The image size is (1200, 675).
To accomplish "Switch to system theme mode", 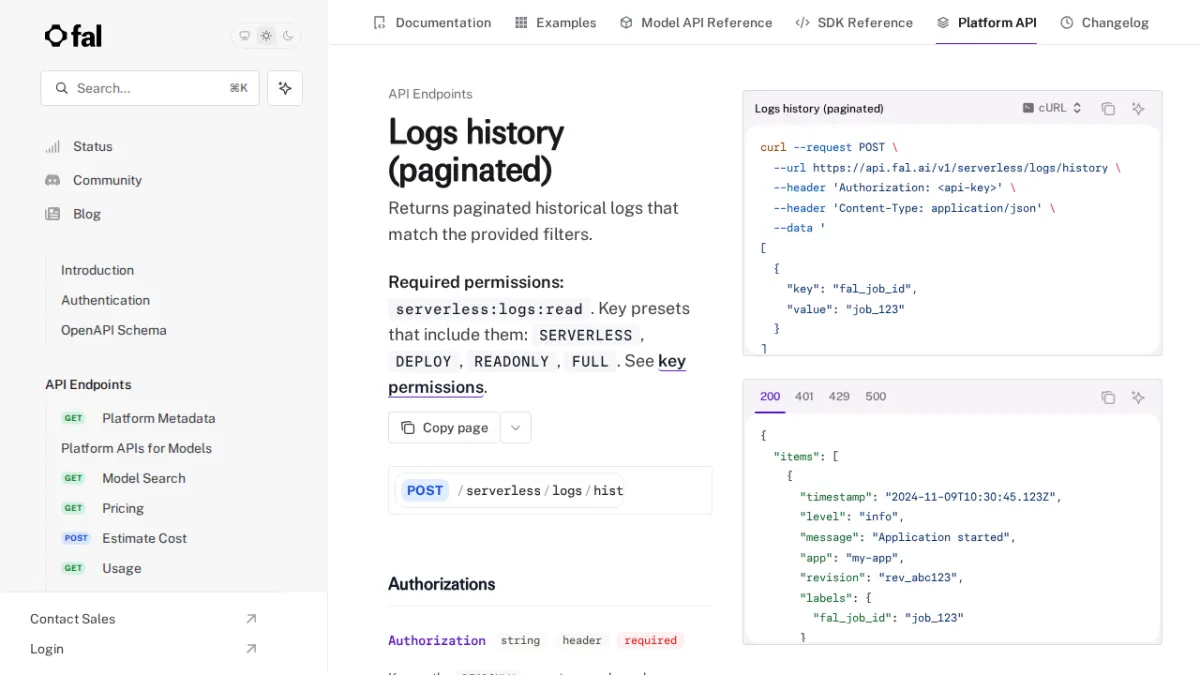I will point(244,36).
